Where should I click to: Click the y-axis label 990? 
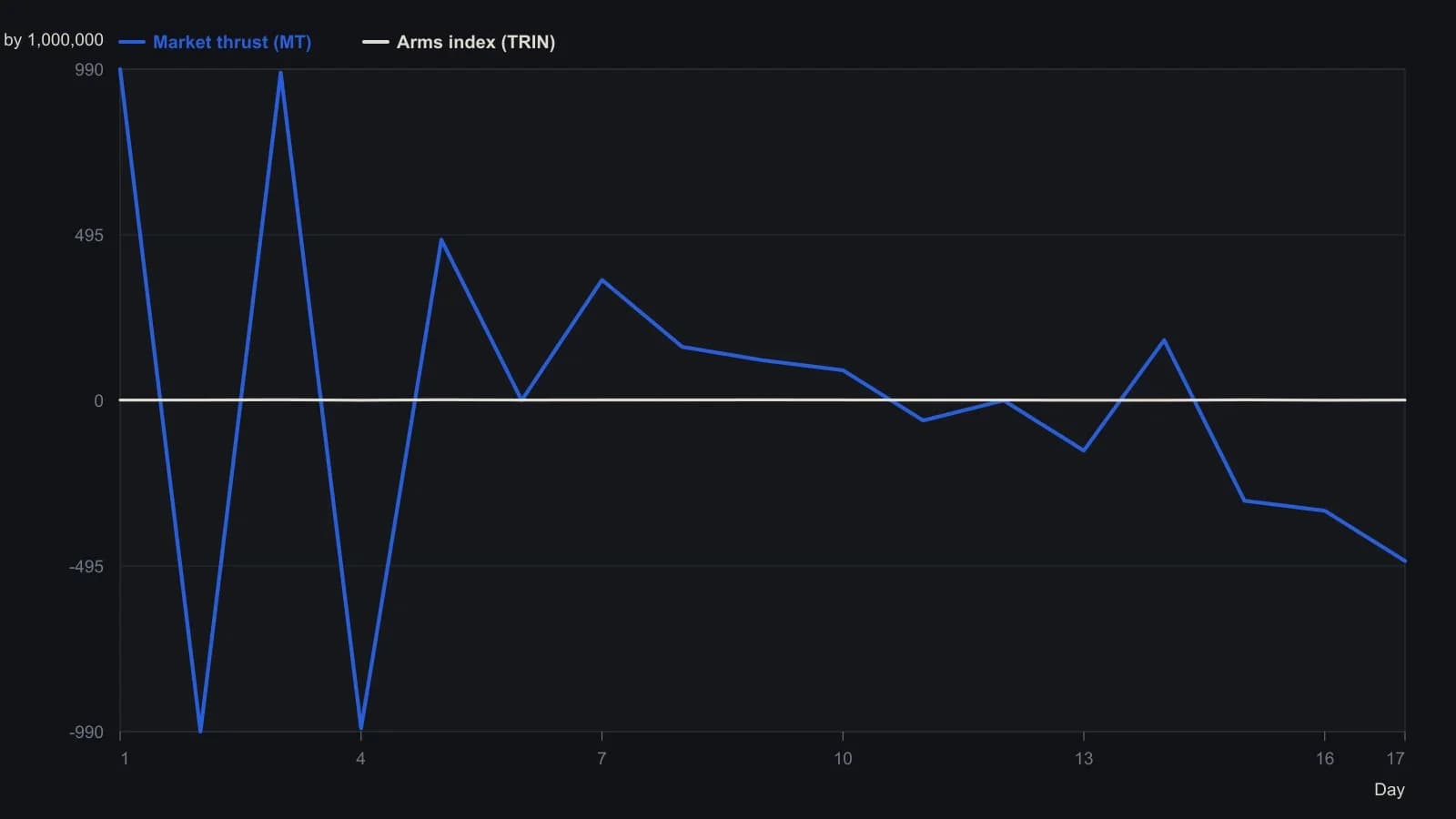pyautogui.click(x=89, y=70)
